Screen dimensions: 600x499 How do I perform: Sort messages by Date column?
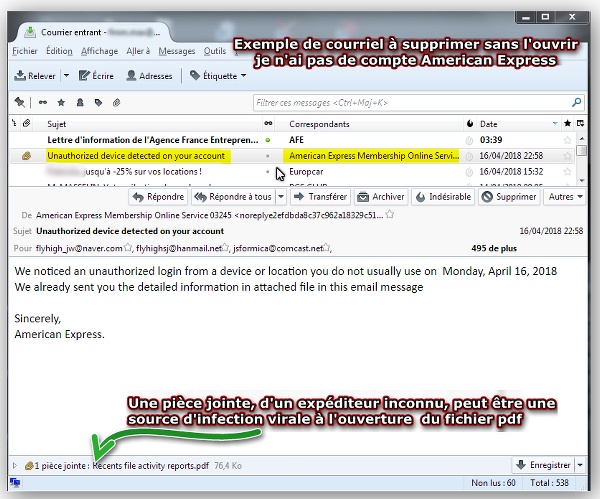[489, 124]
